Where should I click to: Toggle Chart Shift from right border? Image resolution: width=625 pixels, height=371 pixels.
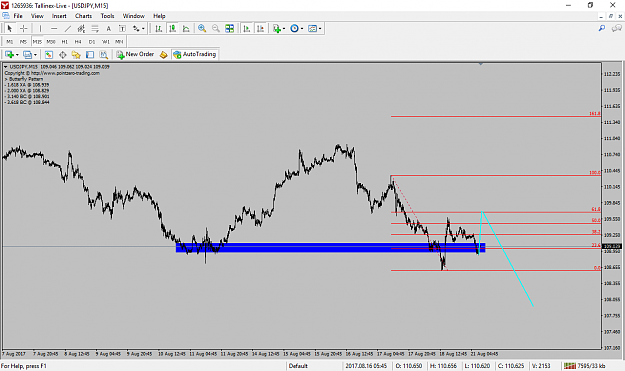pyautogui.click(x=260, y=28)
